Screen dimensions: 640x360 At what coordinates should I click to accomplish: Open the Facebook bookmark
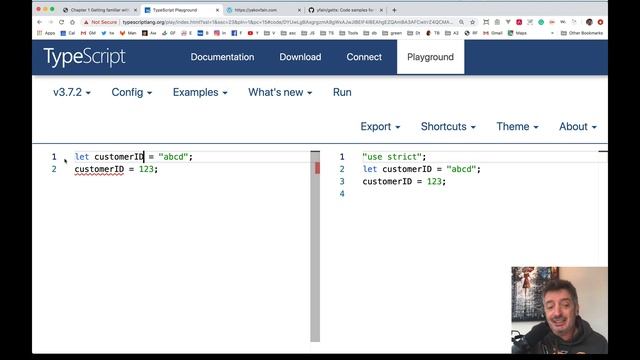237,33
